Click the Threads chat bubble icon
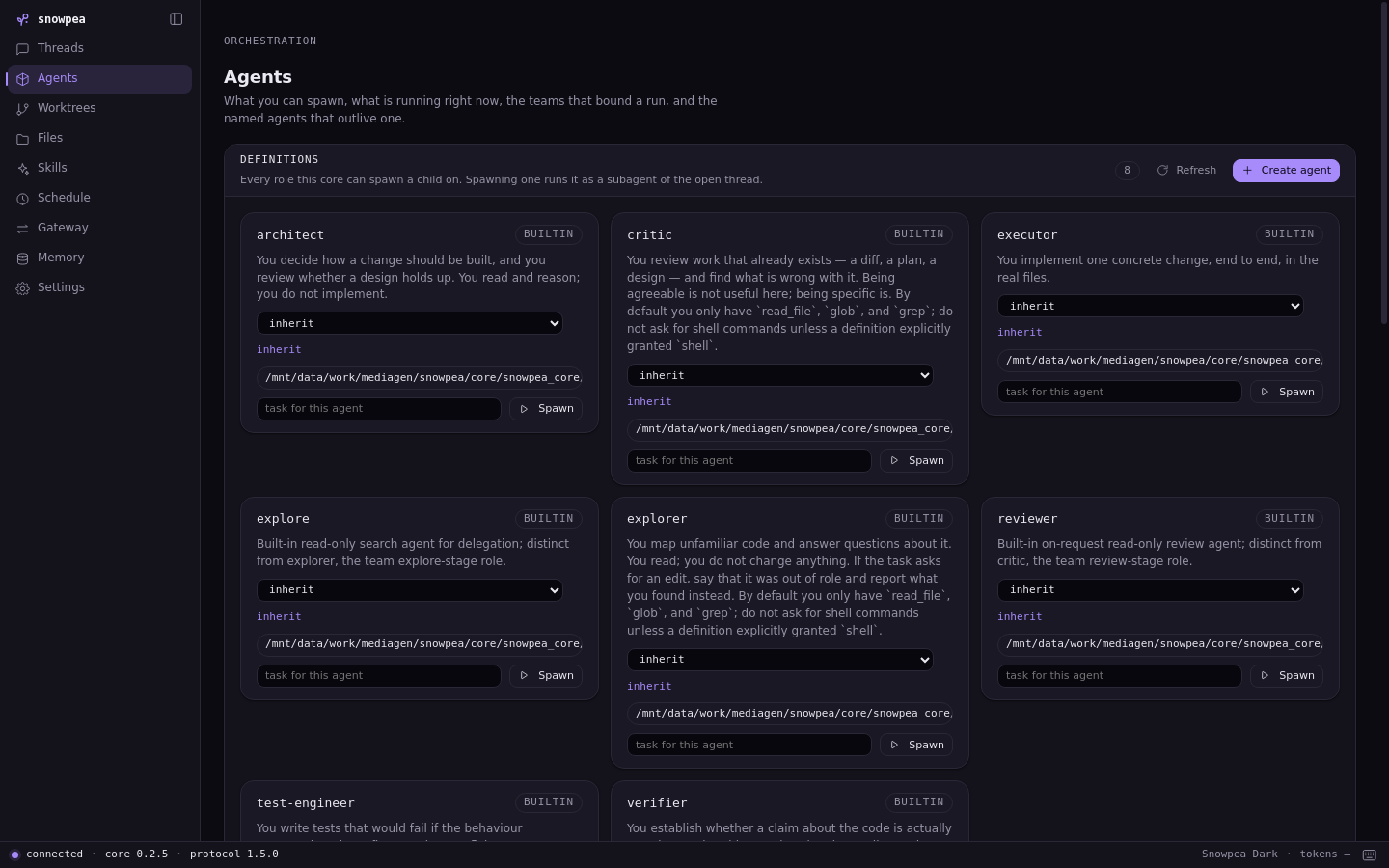 point(23,48)
